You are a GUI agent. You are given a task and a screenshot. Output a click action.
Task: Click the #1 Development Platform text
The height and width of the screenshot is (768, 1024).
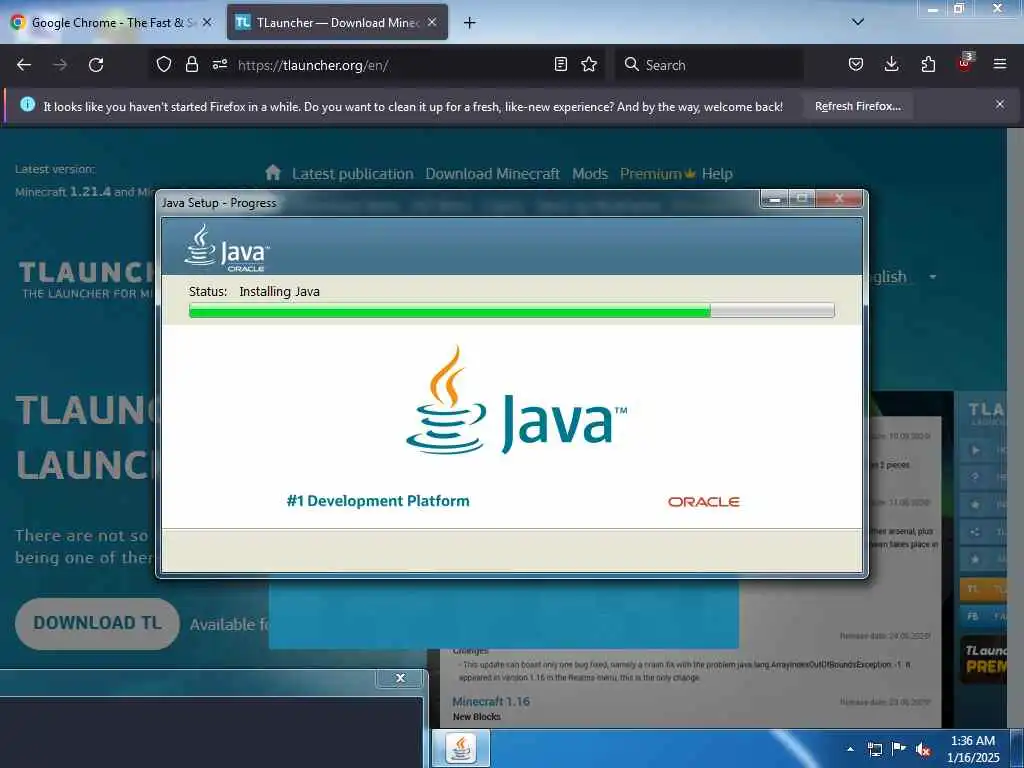pyautogui.click(x=378, y=501)
